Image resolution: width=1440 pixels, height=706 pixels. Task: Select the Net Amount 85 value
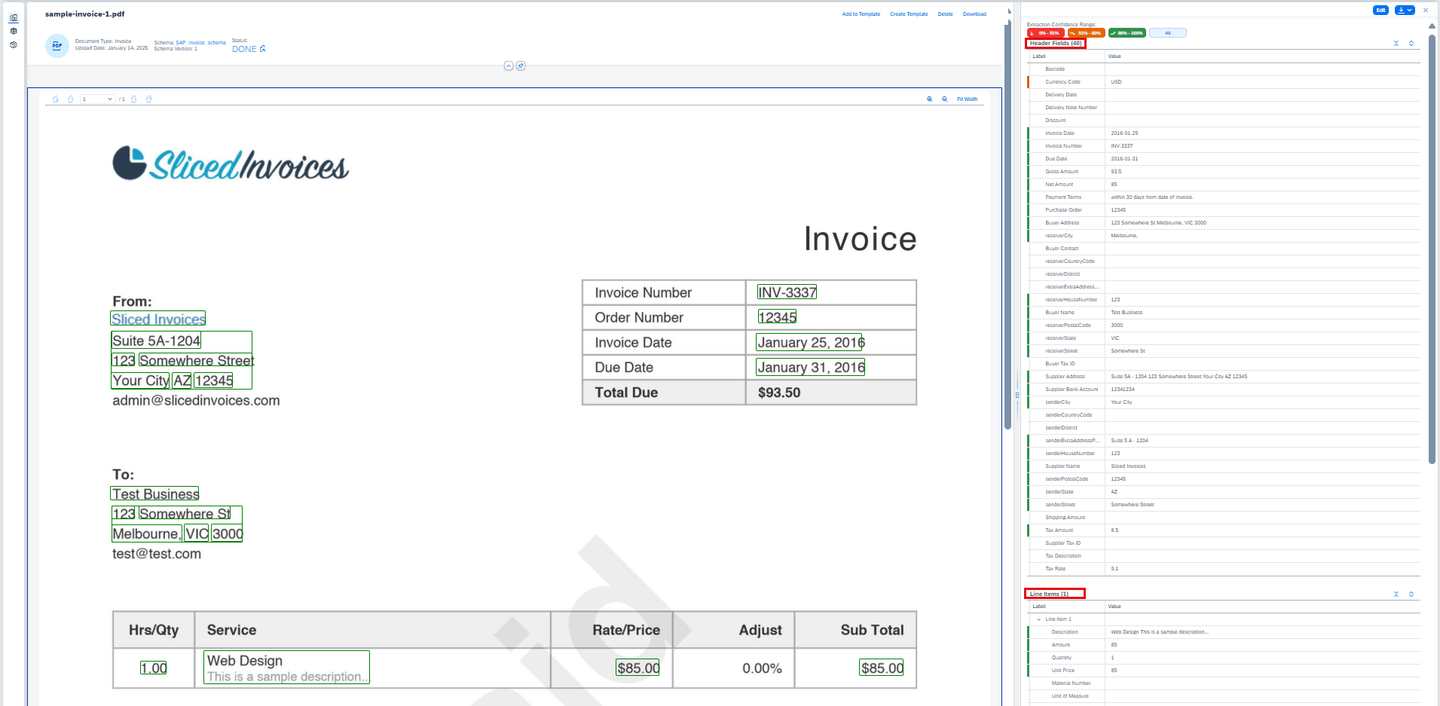[1114, 184]
